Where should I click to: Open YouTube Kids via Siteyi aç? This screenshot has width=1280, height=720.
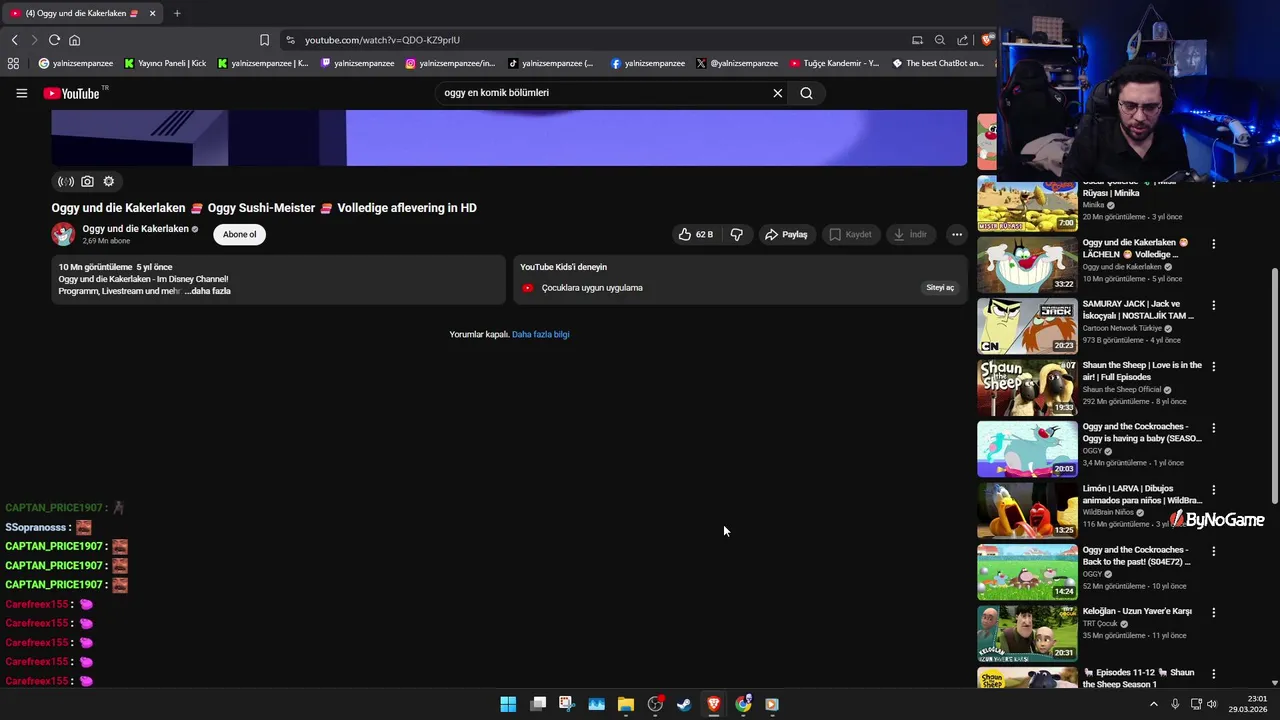(x=940, y=288)
